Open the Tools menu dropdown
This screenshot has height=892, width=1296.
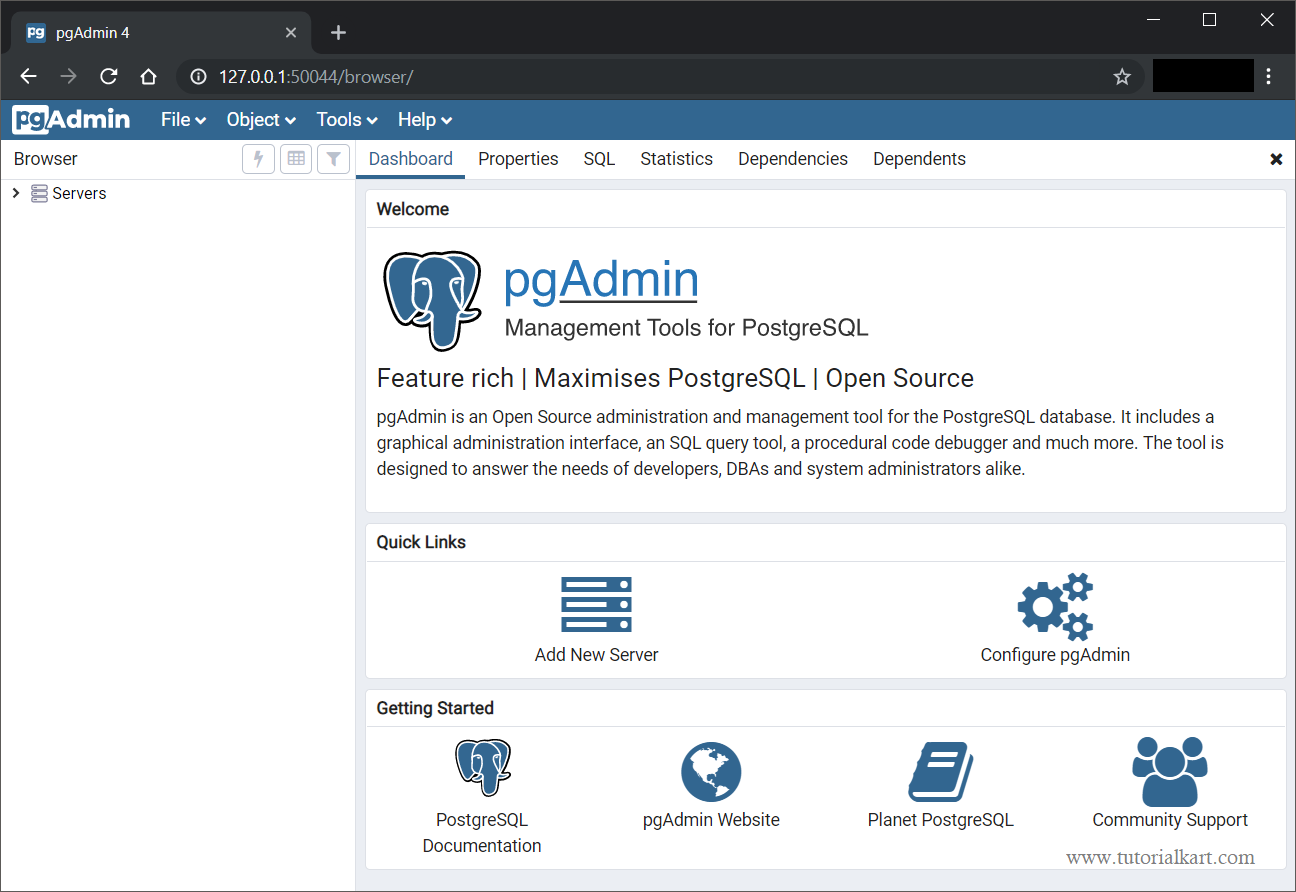pos(345,119)
